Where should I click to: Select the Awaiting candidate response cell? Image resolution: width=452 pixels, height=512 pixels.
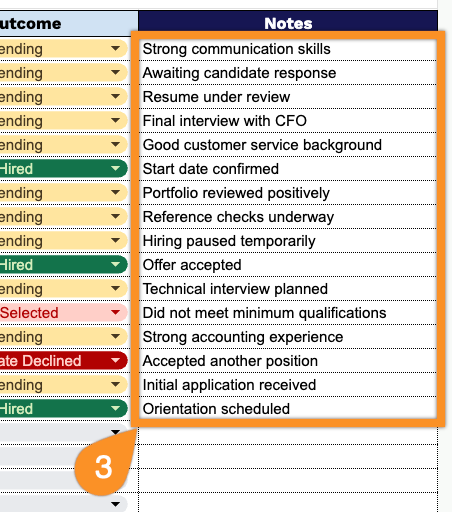pyautogui.click(x=288, y=73)
